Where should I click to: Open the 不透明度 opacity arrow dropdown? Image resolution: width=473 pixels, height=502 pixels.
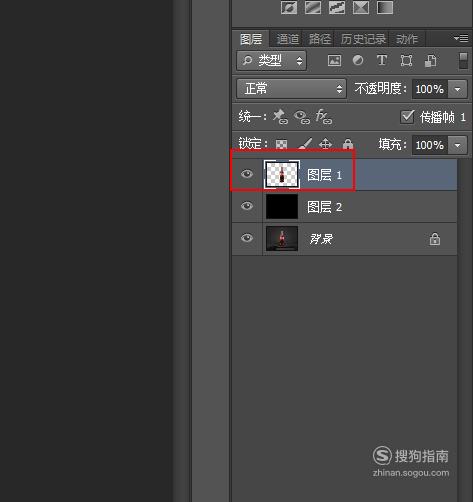457,89
